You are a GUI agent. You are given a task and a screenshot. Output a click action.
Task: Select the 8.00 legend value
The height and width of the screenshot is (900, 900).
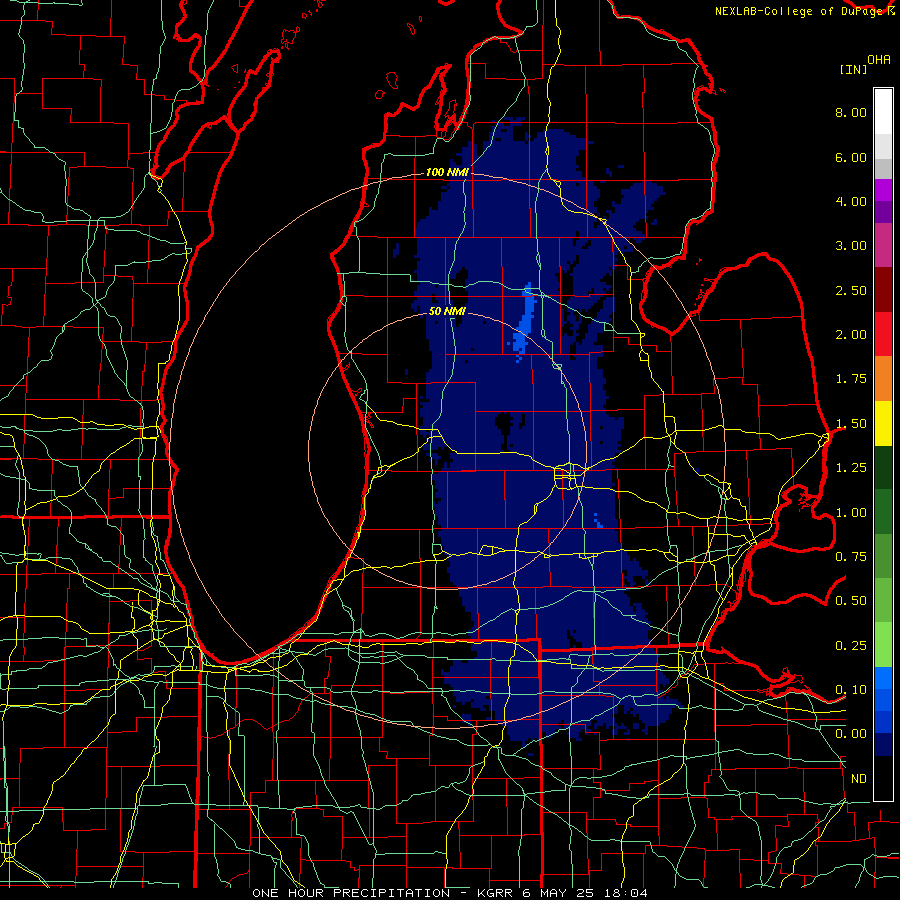(x=851, y=112)
